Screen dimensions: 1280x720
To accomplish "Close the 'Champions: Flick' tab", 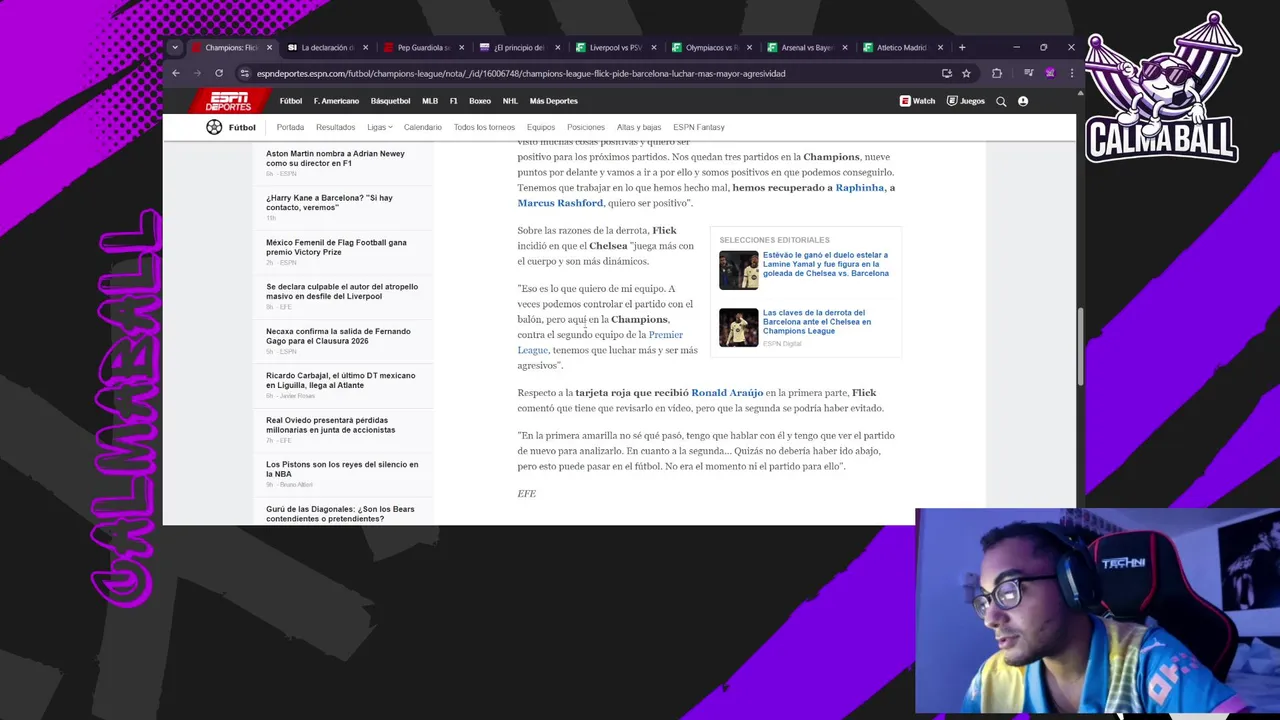I will point(269,47).
